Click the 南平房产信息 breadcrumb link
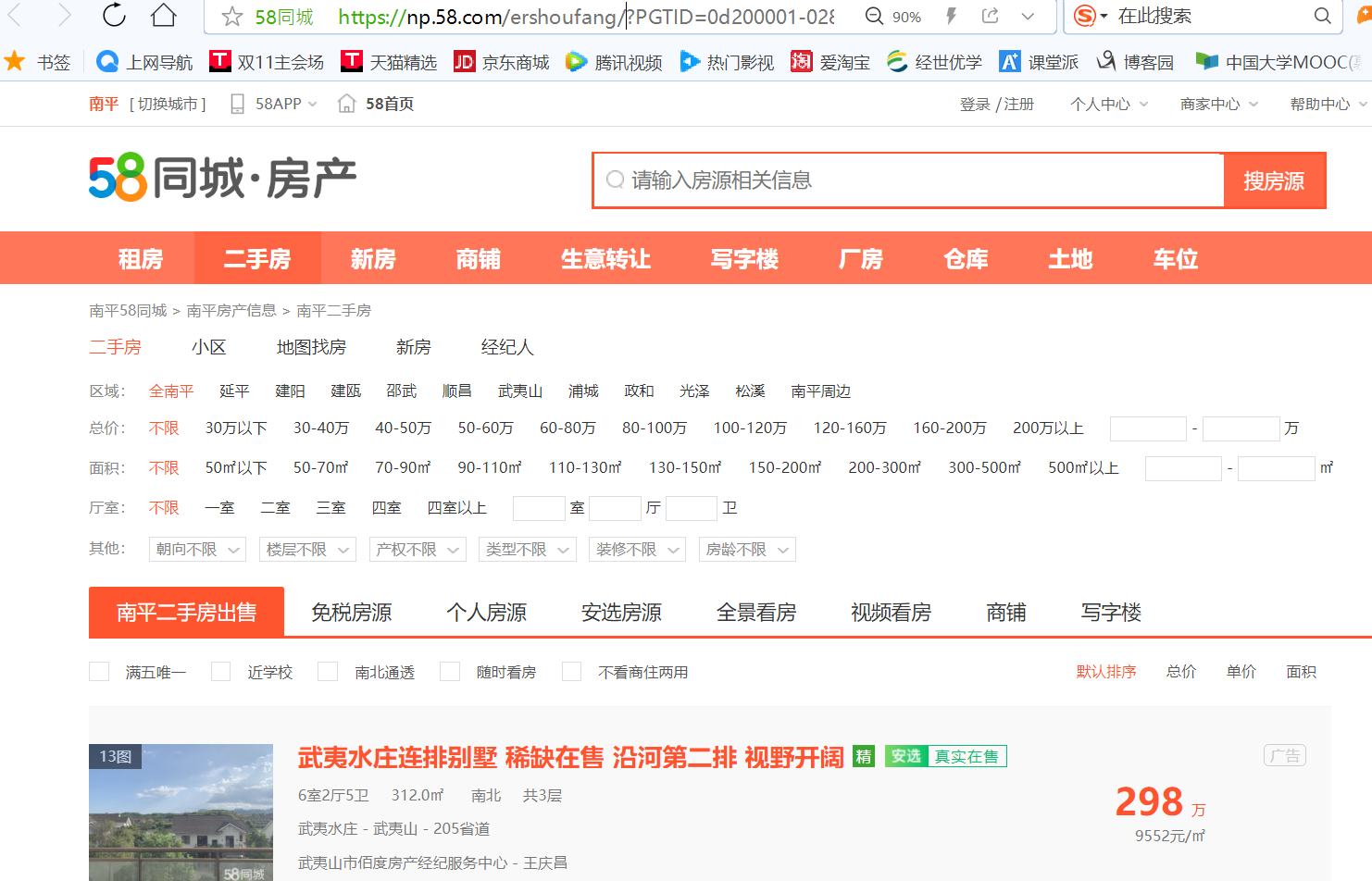 point(231,311)
